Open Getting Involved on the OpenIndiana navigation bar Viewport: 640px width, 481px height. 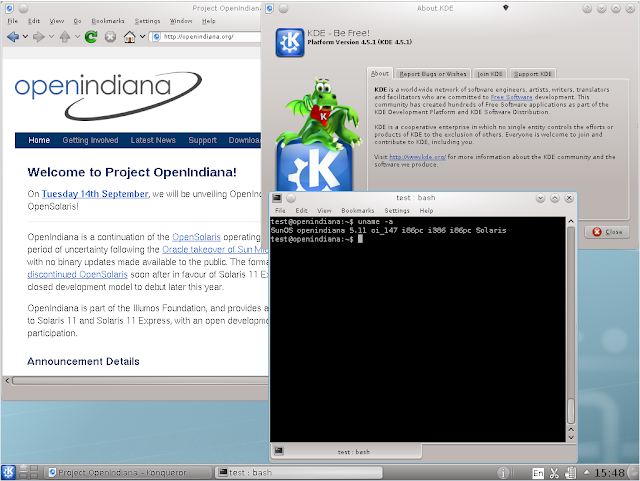point(90,140)
